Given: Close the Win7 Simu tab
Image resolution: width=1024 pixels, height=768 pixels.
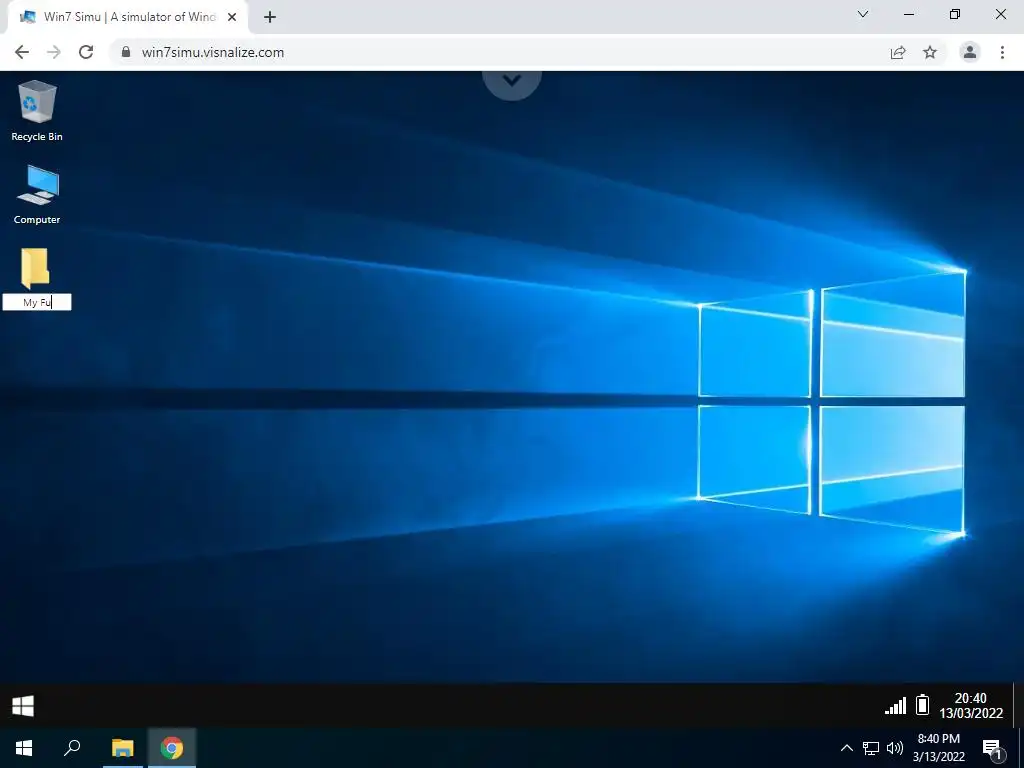Looking at the screenshot, I should pos(232,18).
